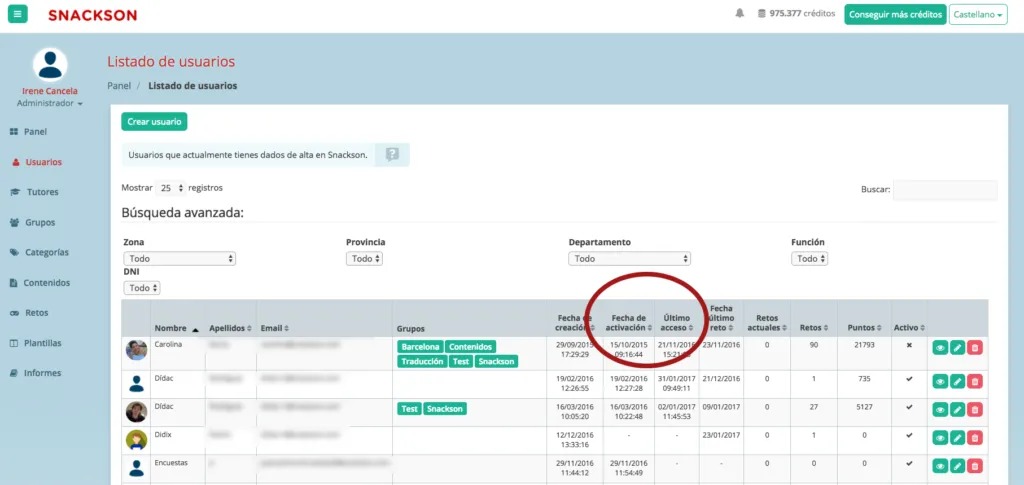Change Mostrar registros count dropdown
Screen dimensions: 1024x485
tap(170, 188)
